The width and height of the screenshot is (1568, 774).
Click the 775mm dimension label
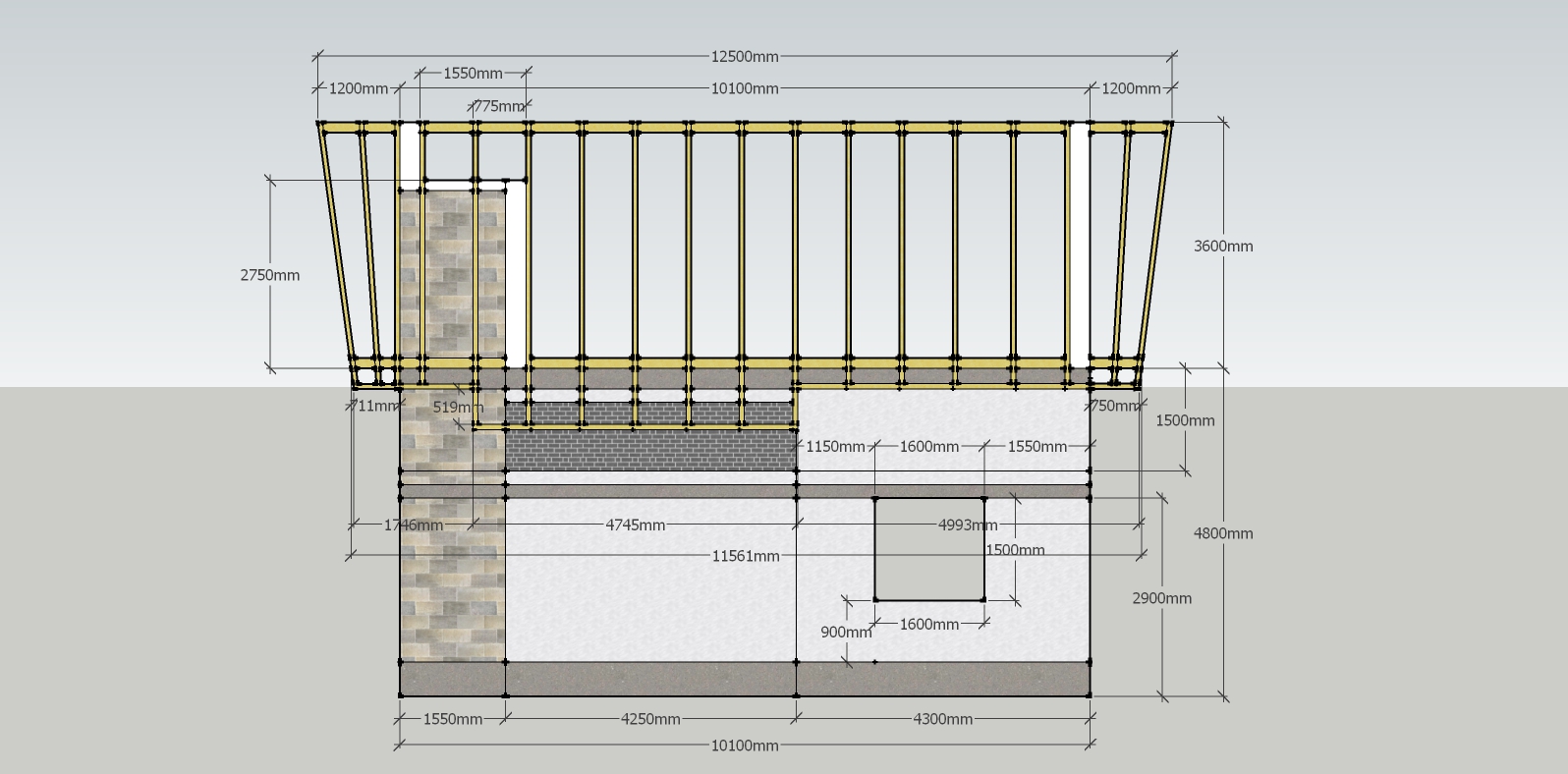(500, 106)
